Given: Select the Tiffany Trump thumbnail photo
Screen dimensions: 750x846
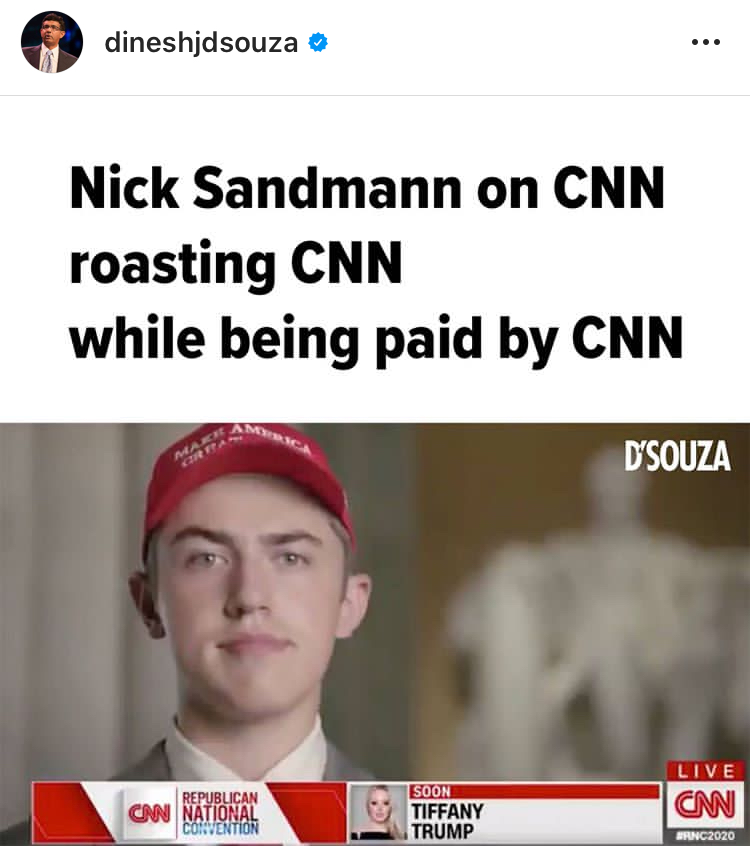Looking at the screenshot, I should [x=377, y=812].
